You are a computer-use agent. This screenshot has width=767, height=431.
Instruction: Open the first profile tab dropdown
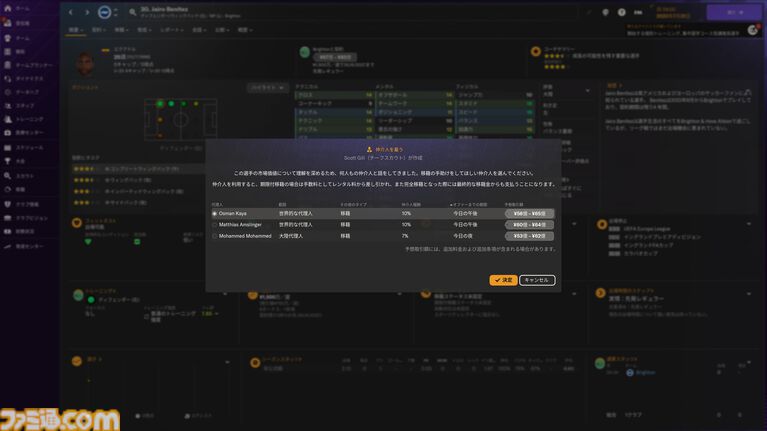pyautogui.click(x=75, y=30)
